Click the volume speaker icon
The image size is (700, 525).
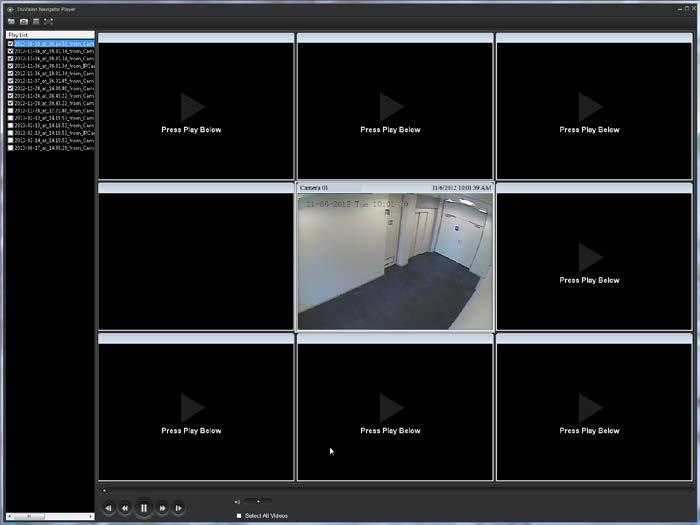[237, 502]
